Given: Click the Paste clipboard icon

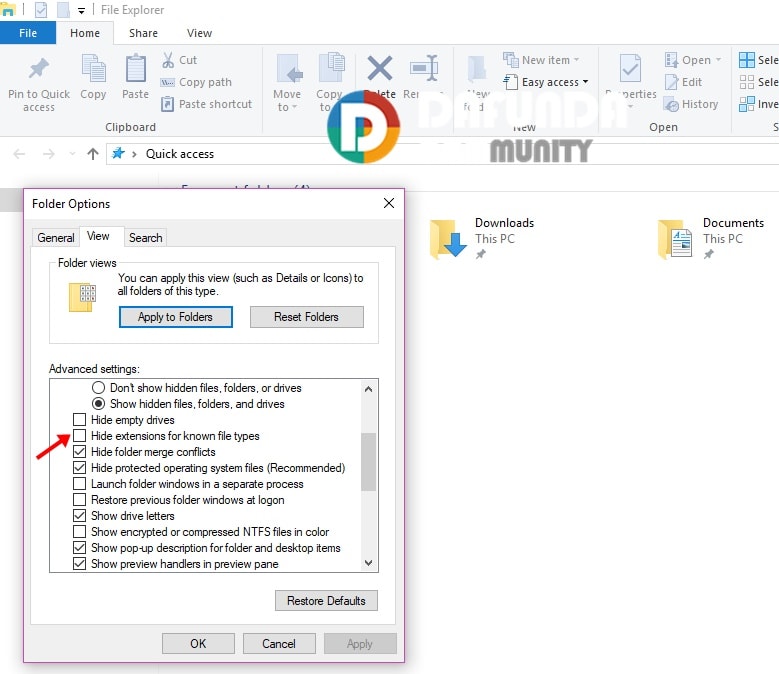Looking at the screenshot, I should 135,70.
